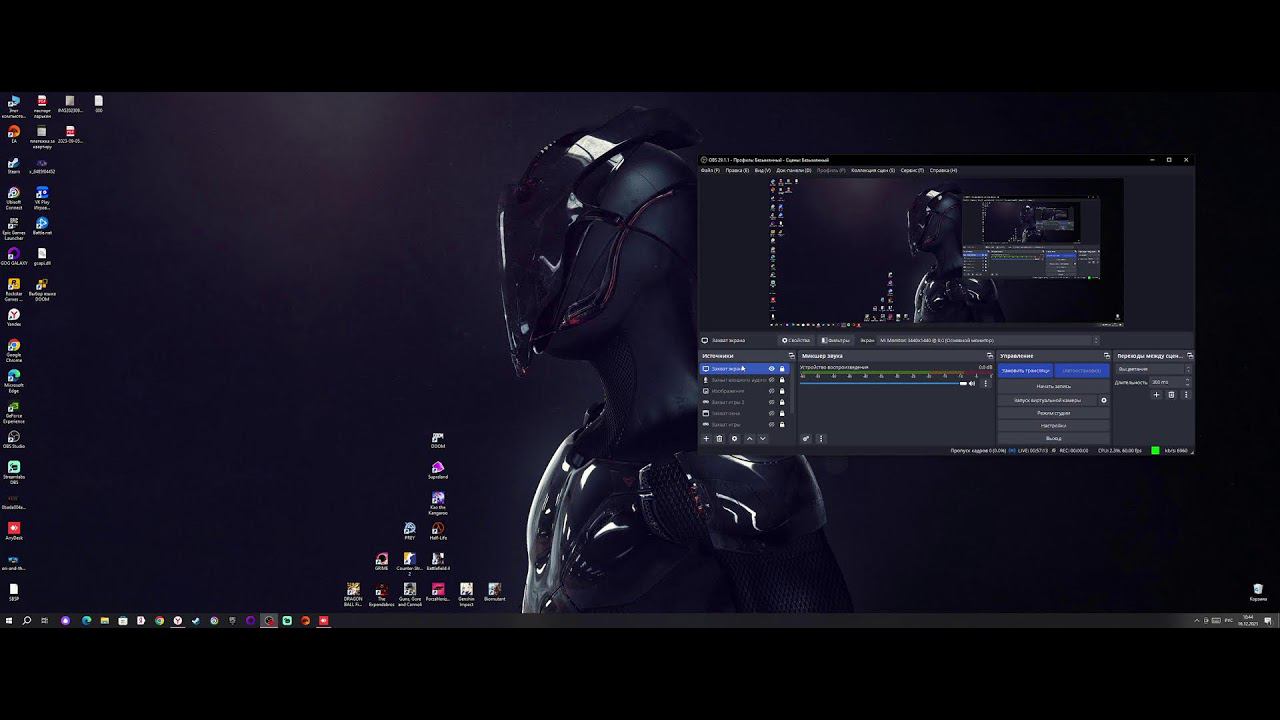This screenshot has width=1280, height=720.
Task: Add a scene transition with the plus icon
Action: [1157, 395]
